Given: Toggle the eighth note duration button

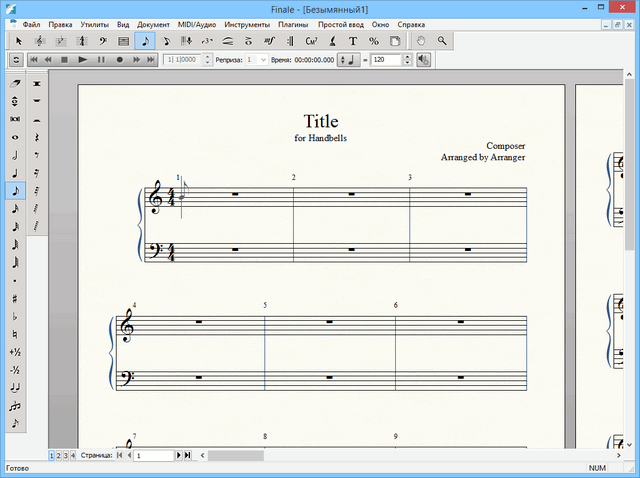Looking at the screenshot, I should pos(15,190).
